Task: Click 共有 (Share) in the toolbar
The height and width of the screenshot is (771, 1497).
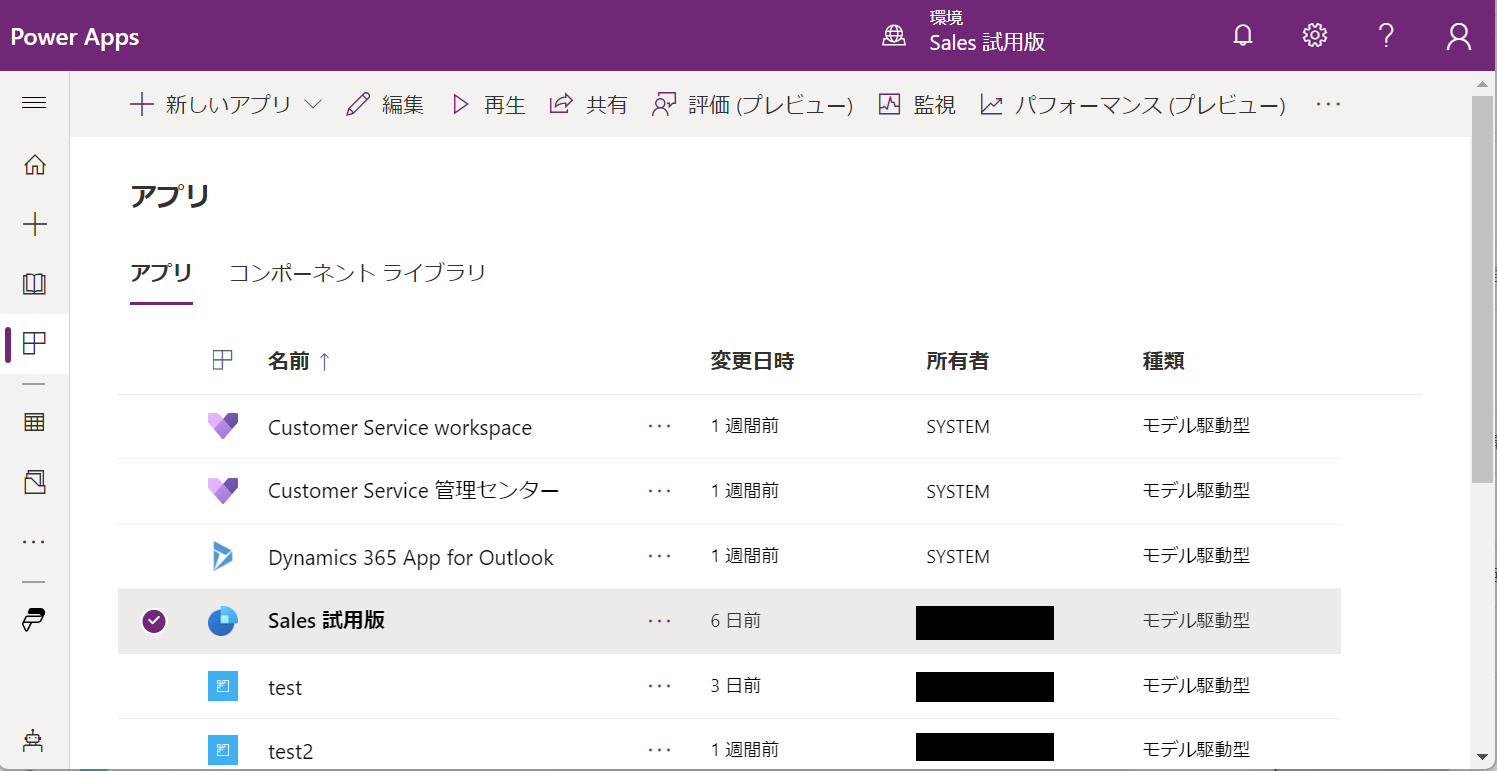Action: (589, 104)
